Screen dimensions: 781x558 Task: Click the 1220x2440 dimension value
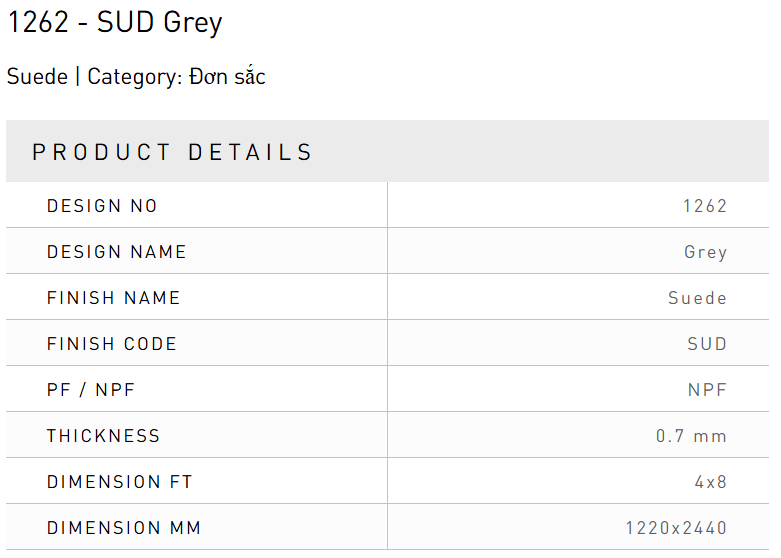click(677, 528)
